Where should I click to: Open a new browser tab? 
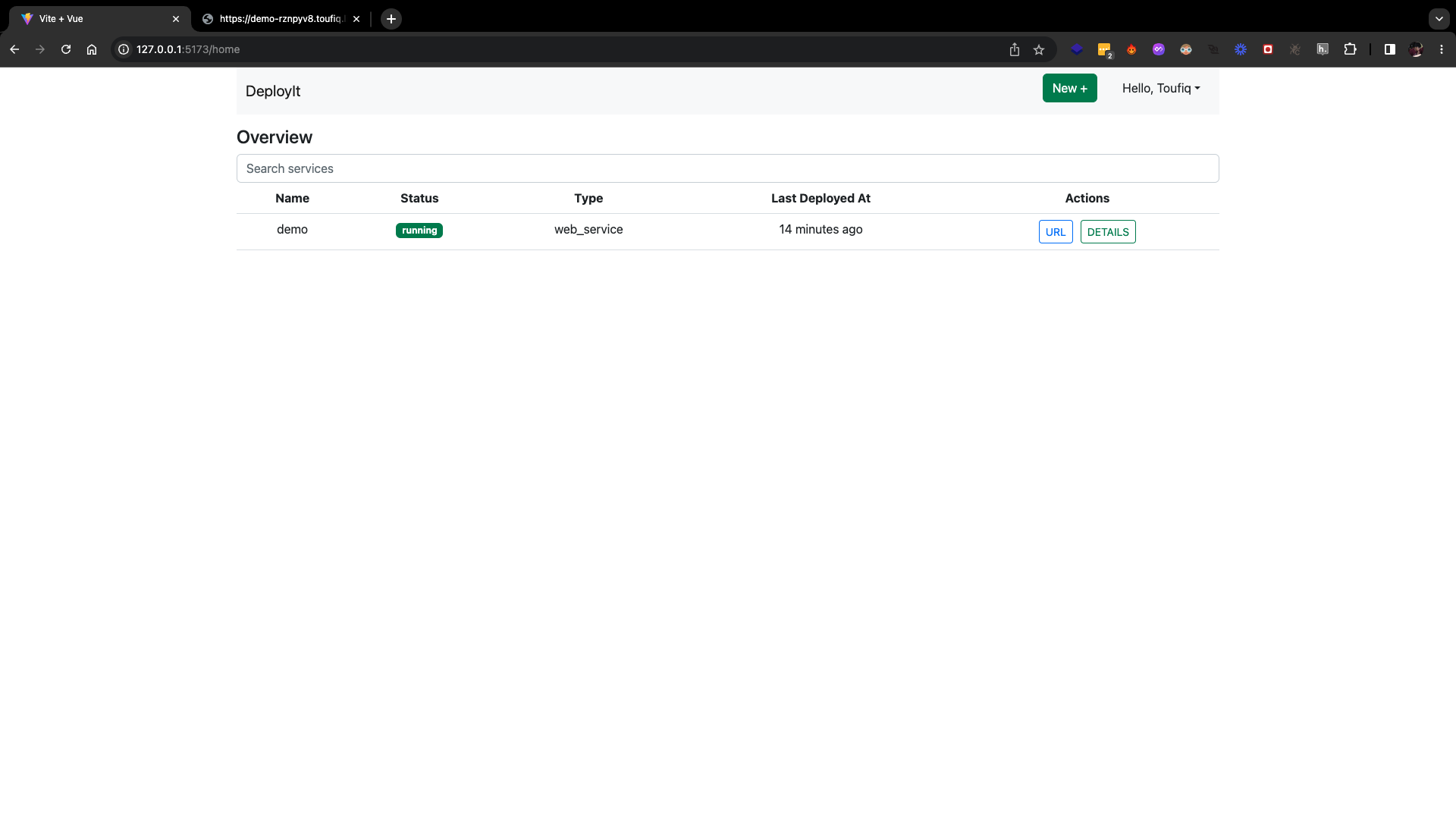[391, 19]
